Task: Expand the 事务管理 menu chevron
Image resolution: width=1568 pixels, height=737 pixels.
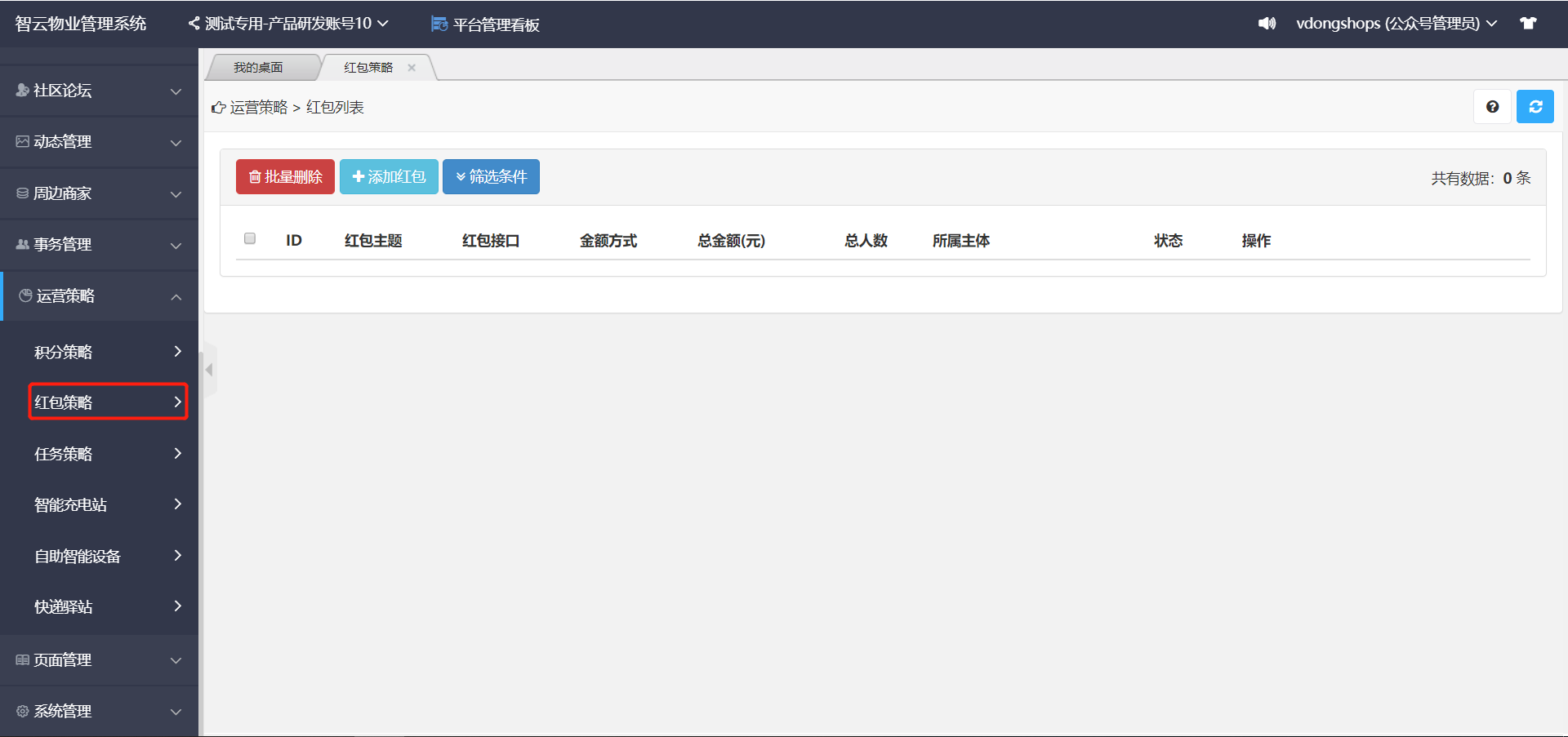Action: click(x=176, y=246)
